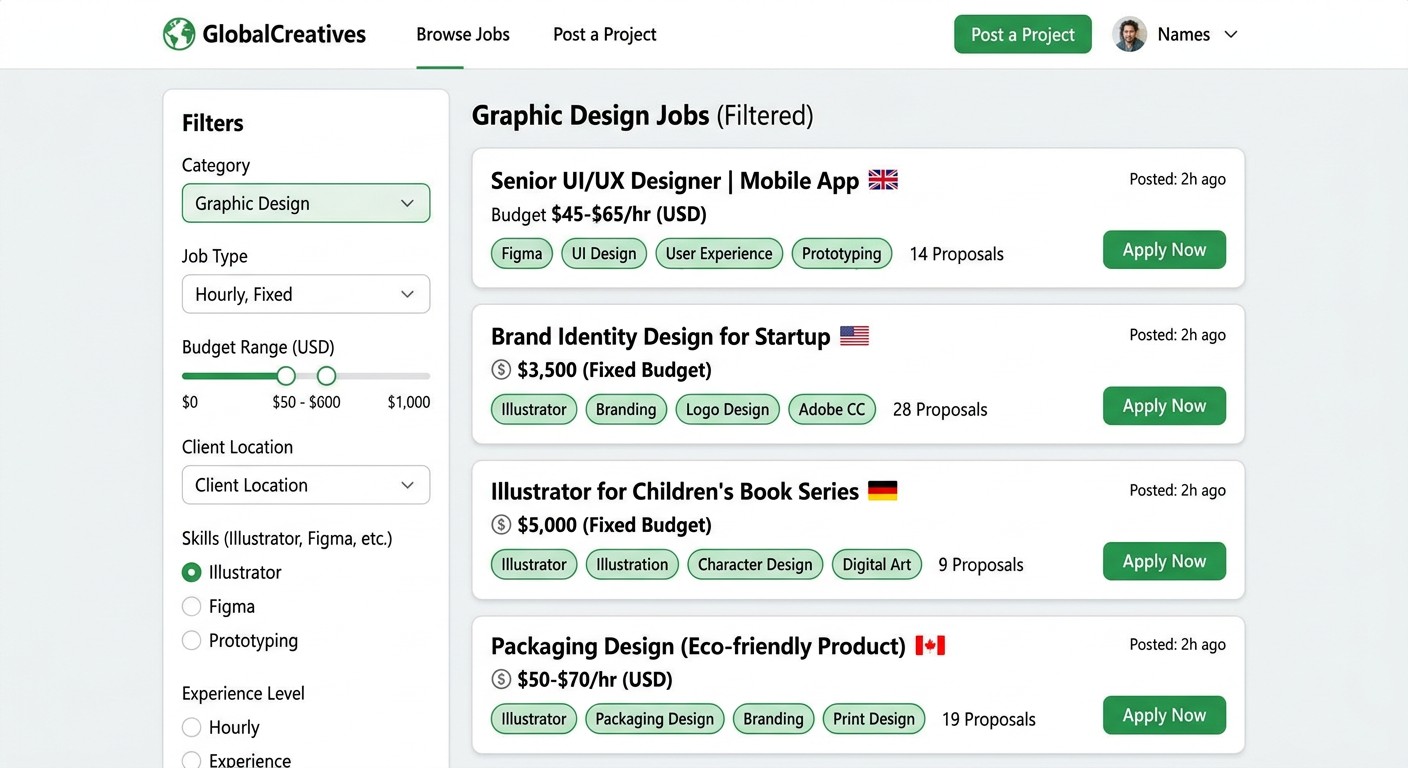Viewport: 1408px width, 768px height.
Task: Click the dollar icon beside $3,500 budget
Action: pos(501,370)
